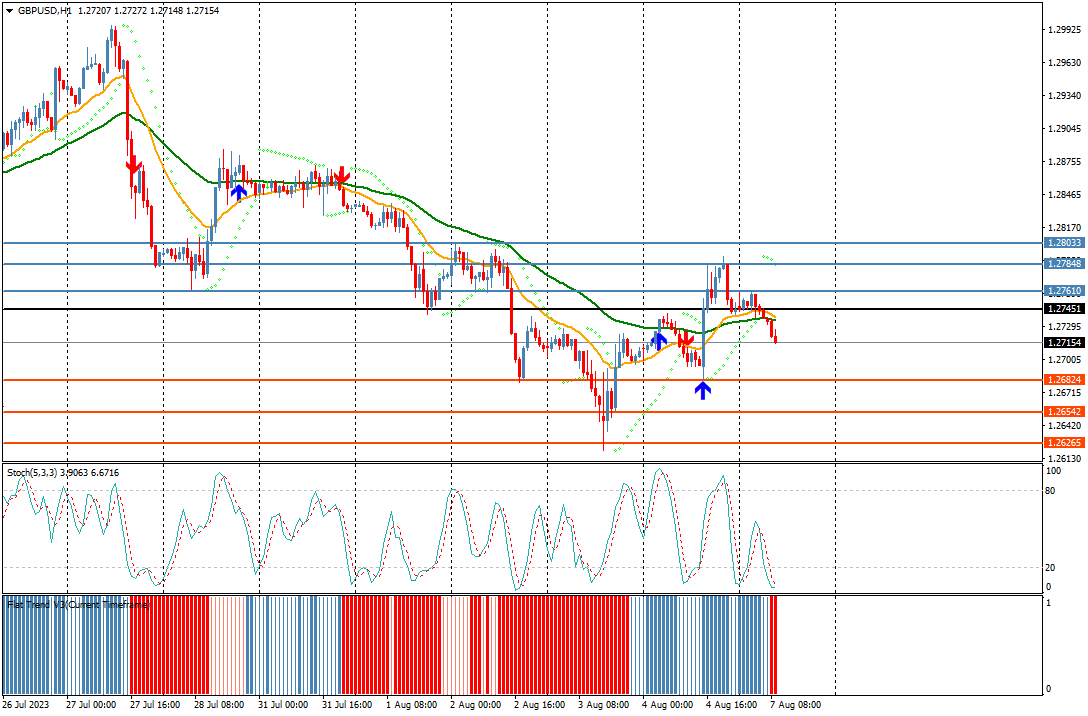Click the 27 Jul 00:00 time axis label

click(91, 705)
